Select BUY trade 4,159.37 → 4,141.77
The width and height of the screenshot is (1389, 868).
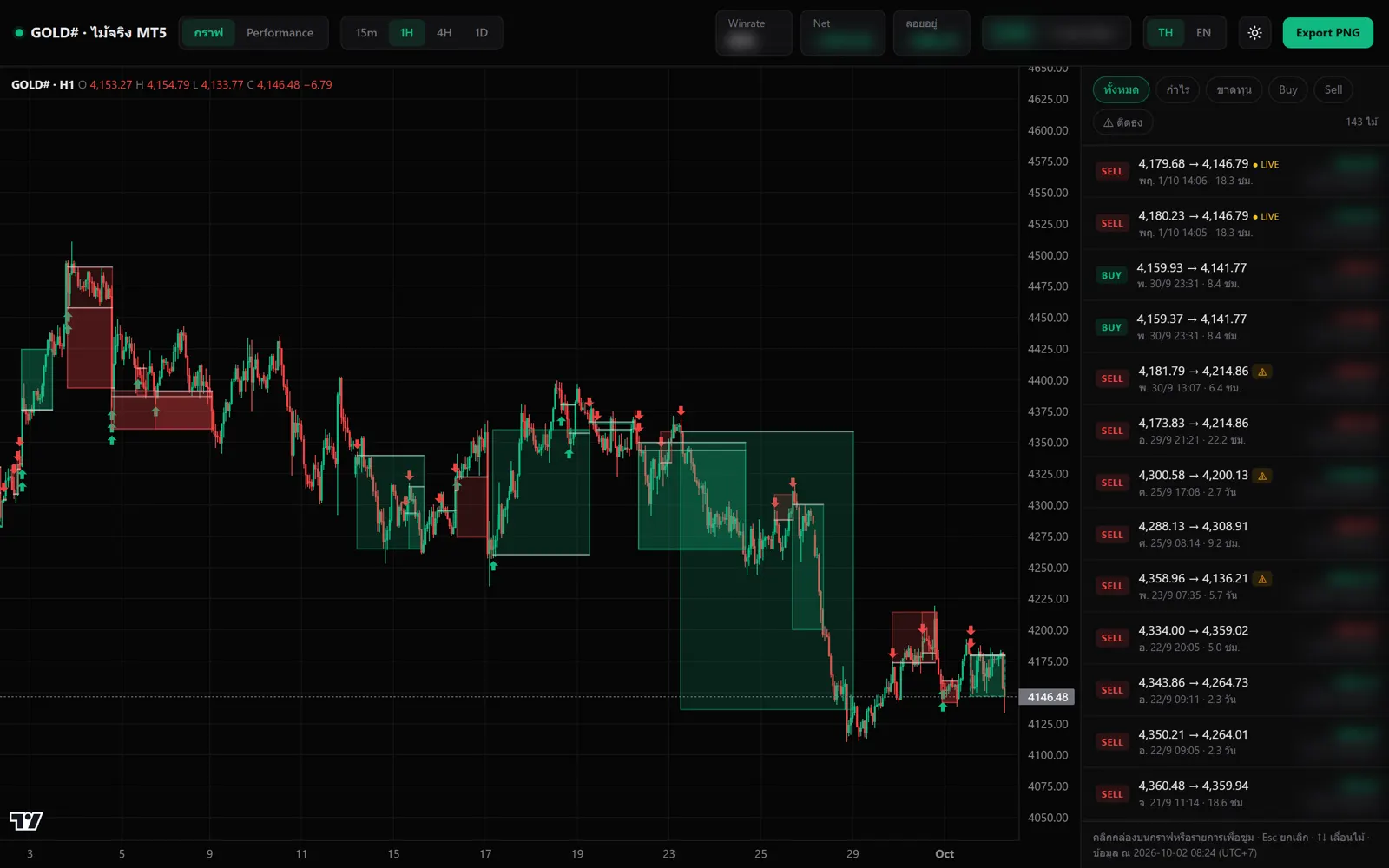click(1234, 327)
